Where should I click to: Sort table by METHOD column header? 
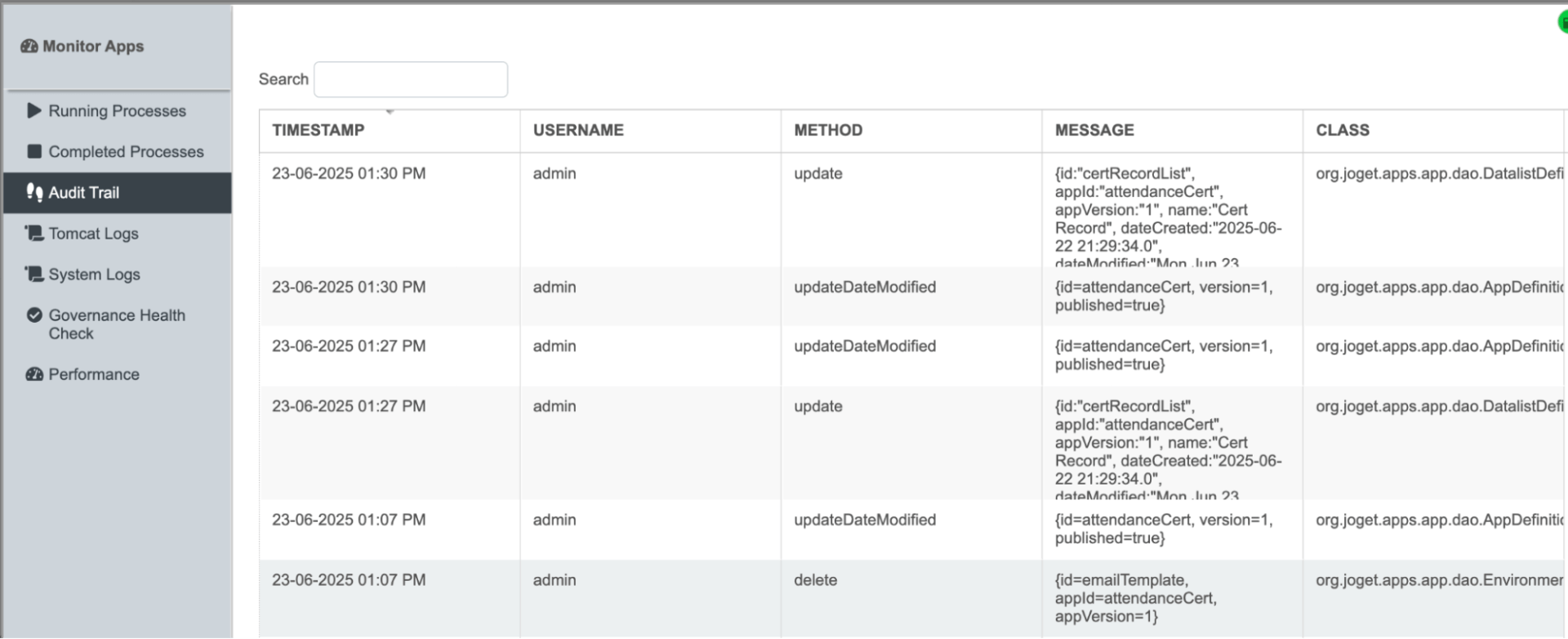click(x=828, y=130)
